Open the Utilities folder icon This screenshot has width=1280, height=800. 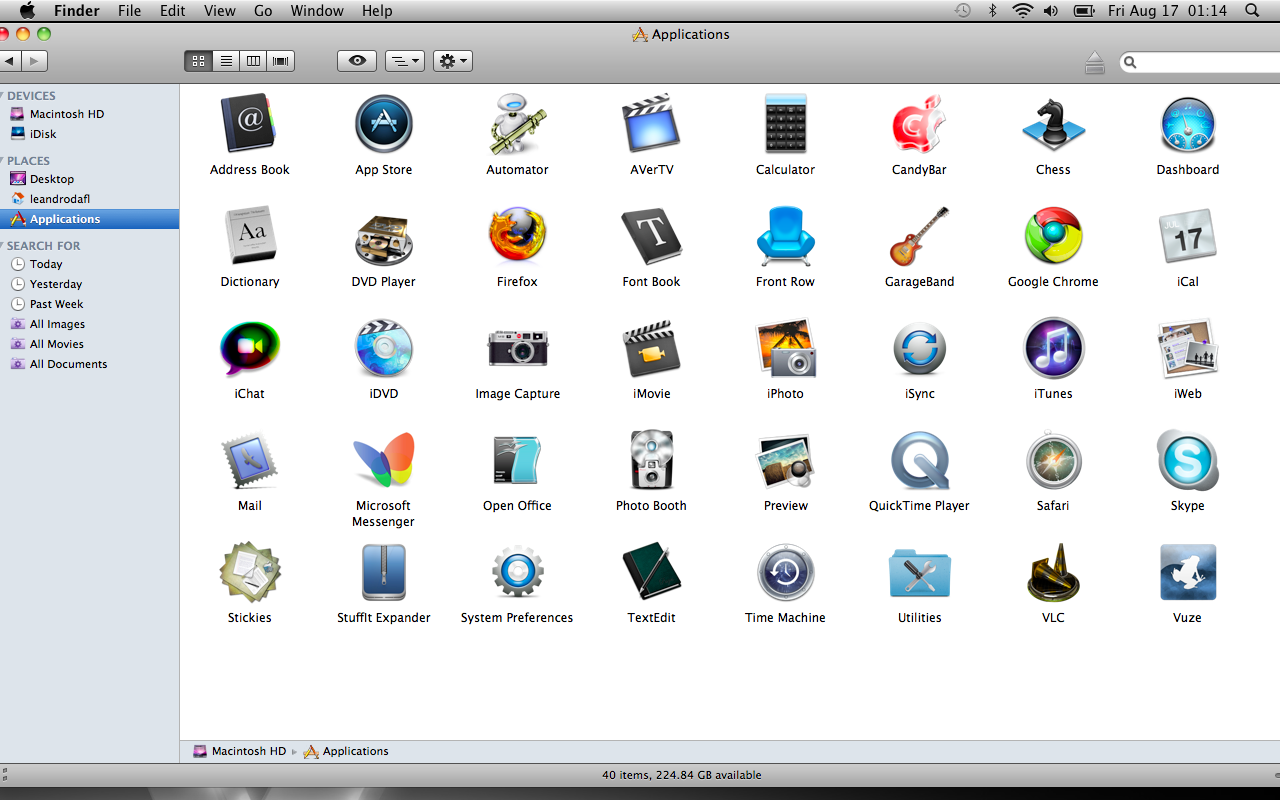click(x=919, y=572)
